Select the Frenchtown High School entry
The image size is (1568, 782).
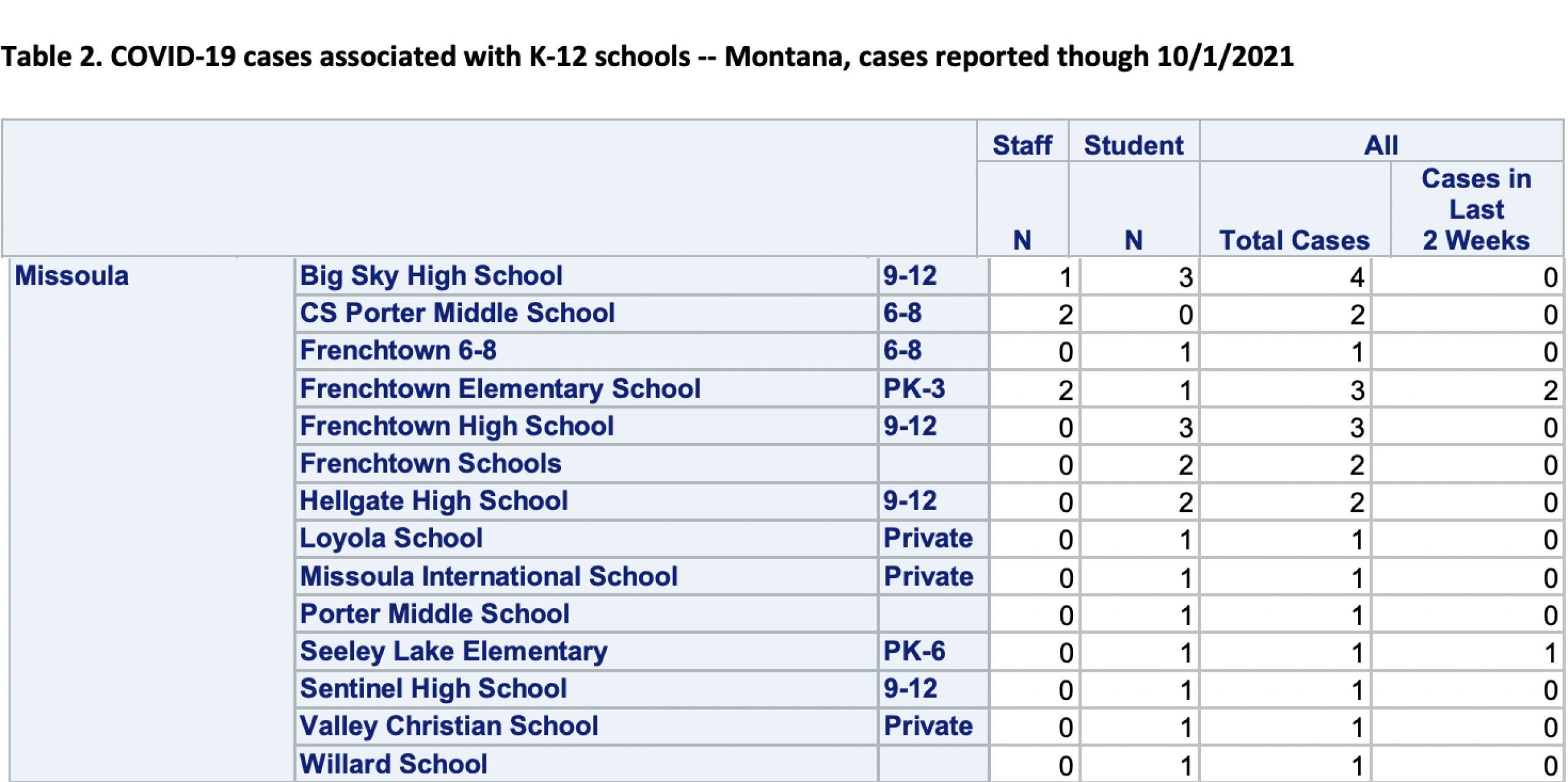(456, 426)
